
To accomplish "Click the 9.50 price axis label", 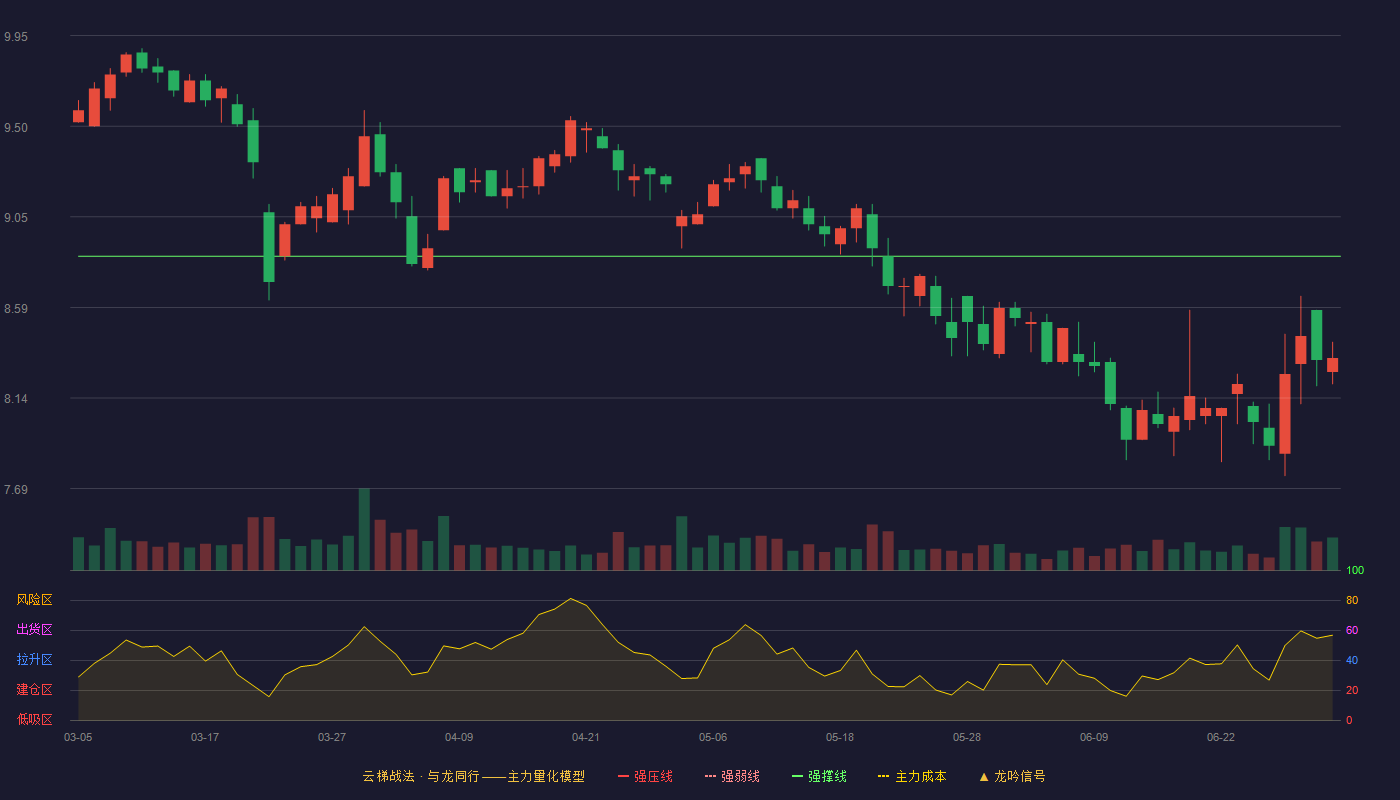I will pyautogui.click(x=16, y=128).
